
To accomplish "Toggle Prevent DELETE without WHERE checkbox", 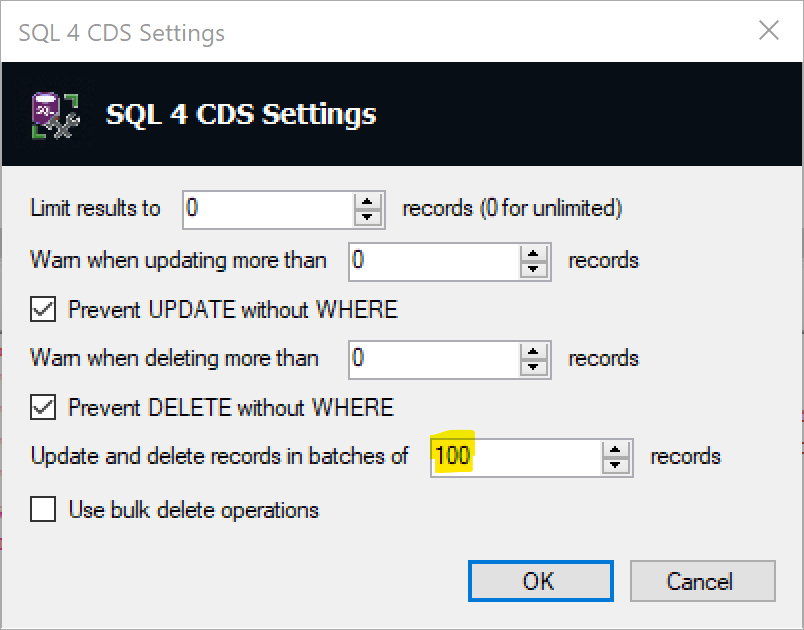I will coord(44,408).
